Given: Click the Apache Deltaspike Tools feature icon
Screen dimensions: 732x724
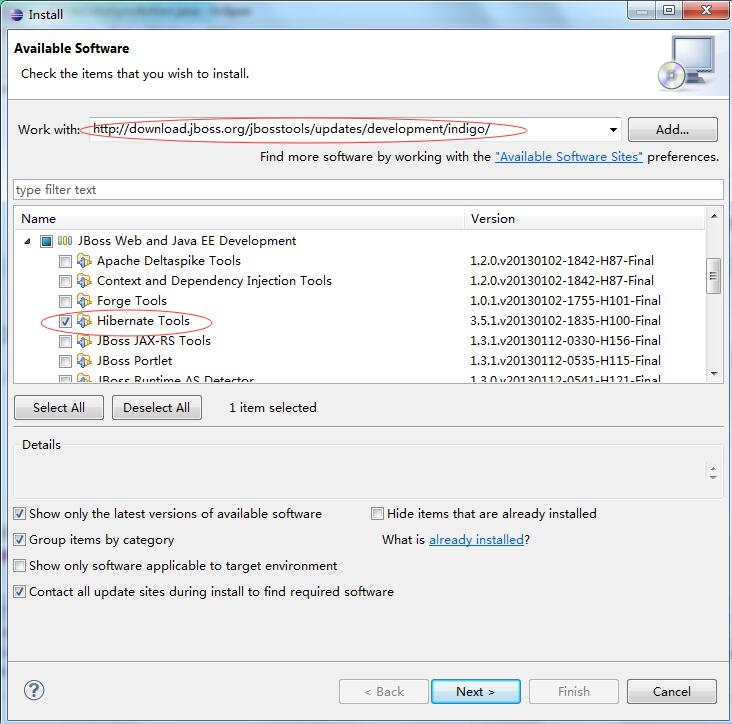Looking at the screenshot, I should coord(84,260).
